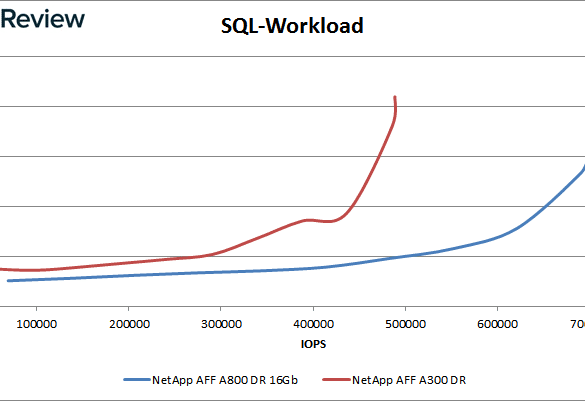Select the 200000 axis label

pos(129,324)
